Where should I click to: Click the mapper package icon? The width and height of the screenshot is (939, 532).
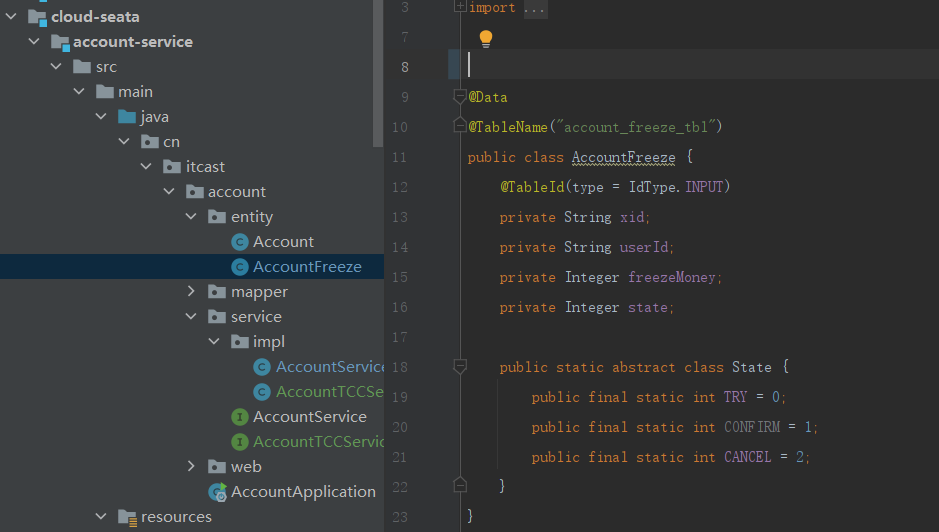click(x=217, y=292)
